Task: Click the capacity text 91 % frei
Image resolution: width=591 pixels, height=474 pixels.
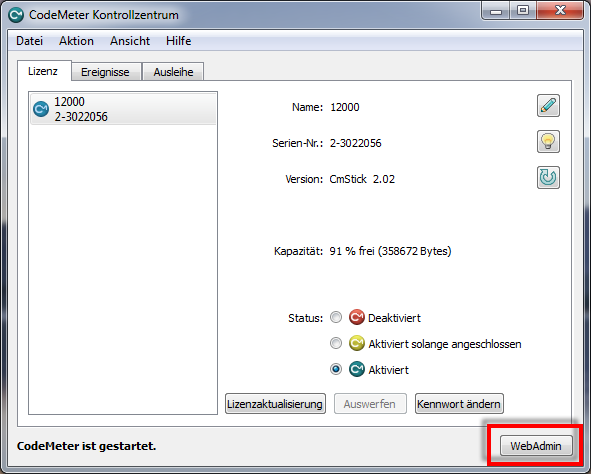Action: [x=390, y=251]
